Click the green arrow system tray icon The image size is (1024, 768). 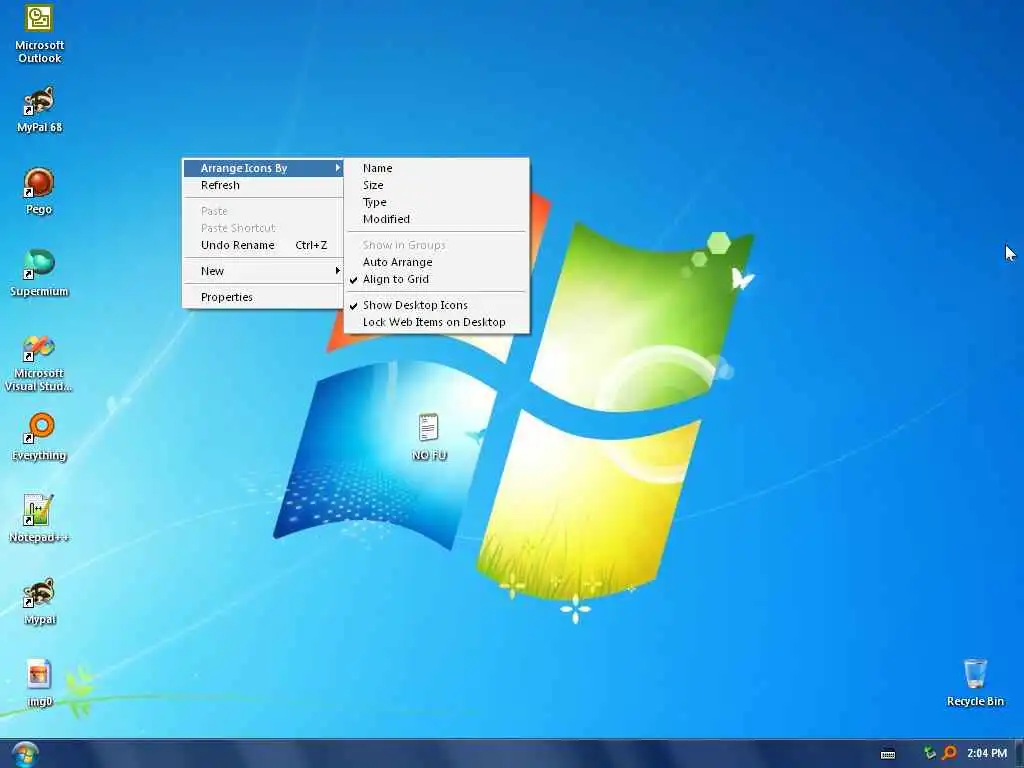click(x=929, y=753)
